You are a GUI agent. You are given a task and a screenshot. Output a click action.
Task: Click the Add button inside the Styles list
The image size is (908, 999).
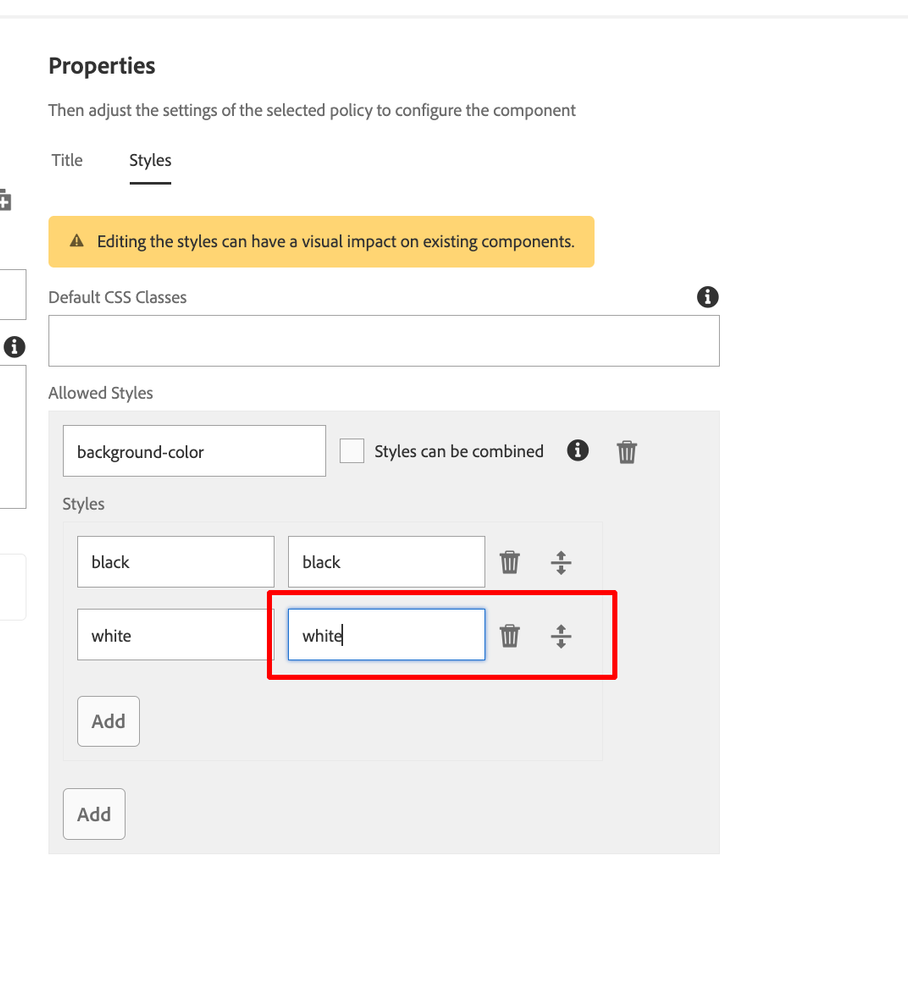click(108, 721)
